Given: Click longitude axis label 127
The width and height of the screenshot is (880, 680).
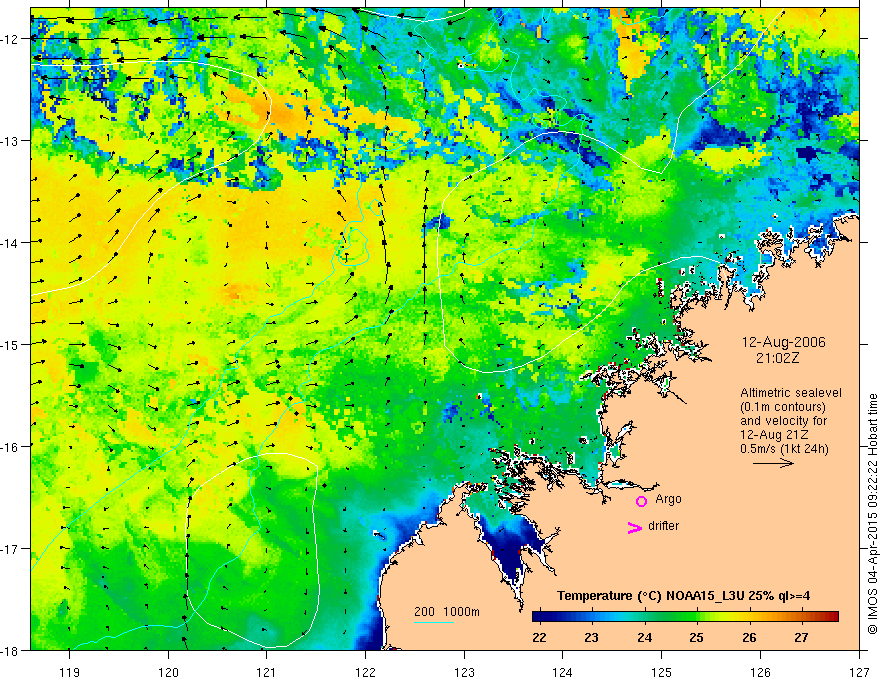Looking at the screenshot, I should 859,672.
